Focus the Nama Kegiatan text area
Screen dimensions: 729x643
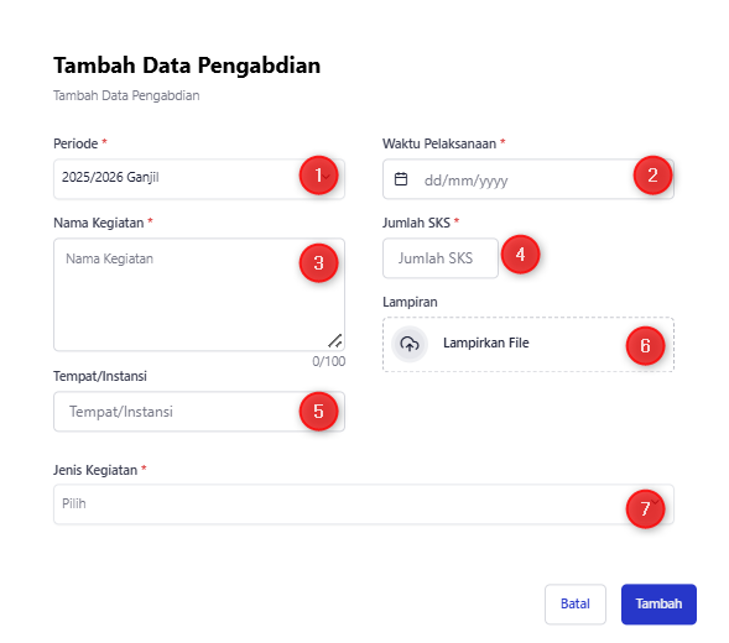199,294
